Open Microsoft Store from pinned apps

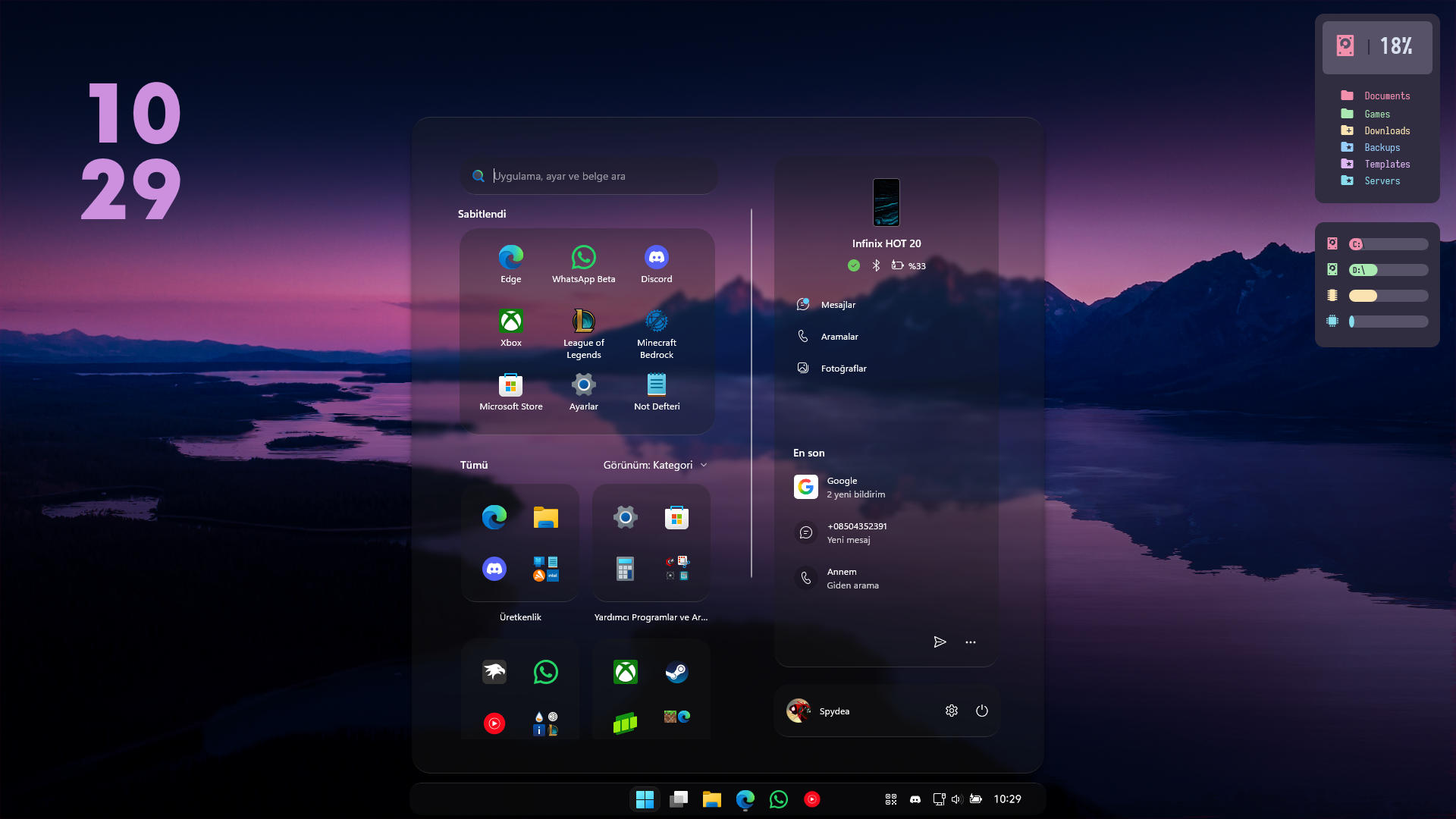point(510,392)
